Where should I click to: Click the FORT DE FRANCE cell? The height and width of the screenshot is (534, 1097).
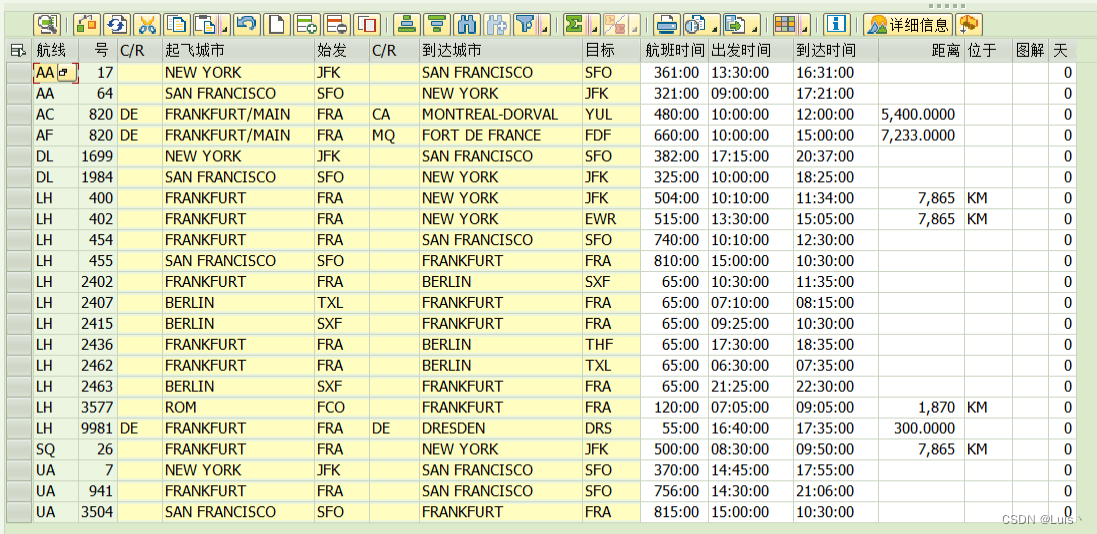coord(500,136)
